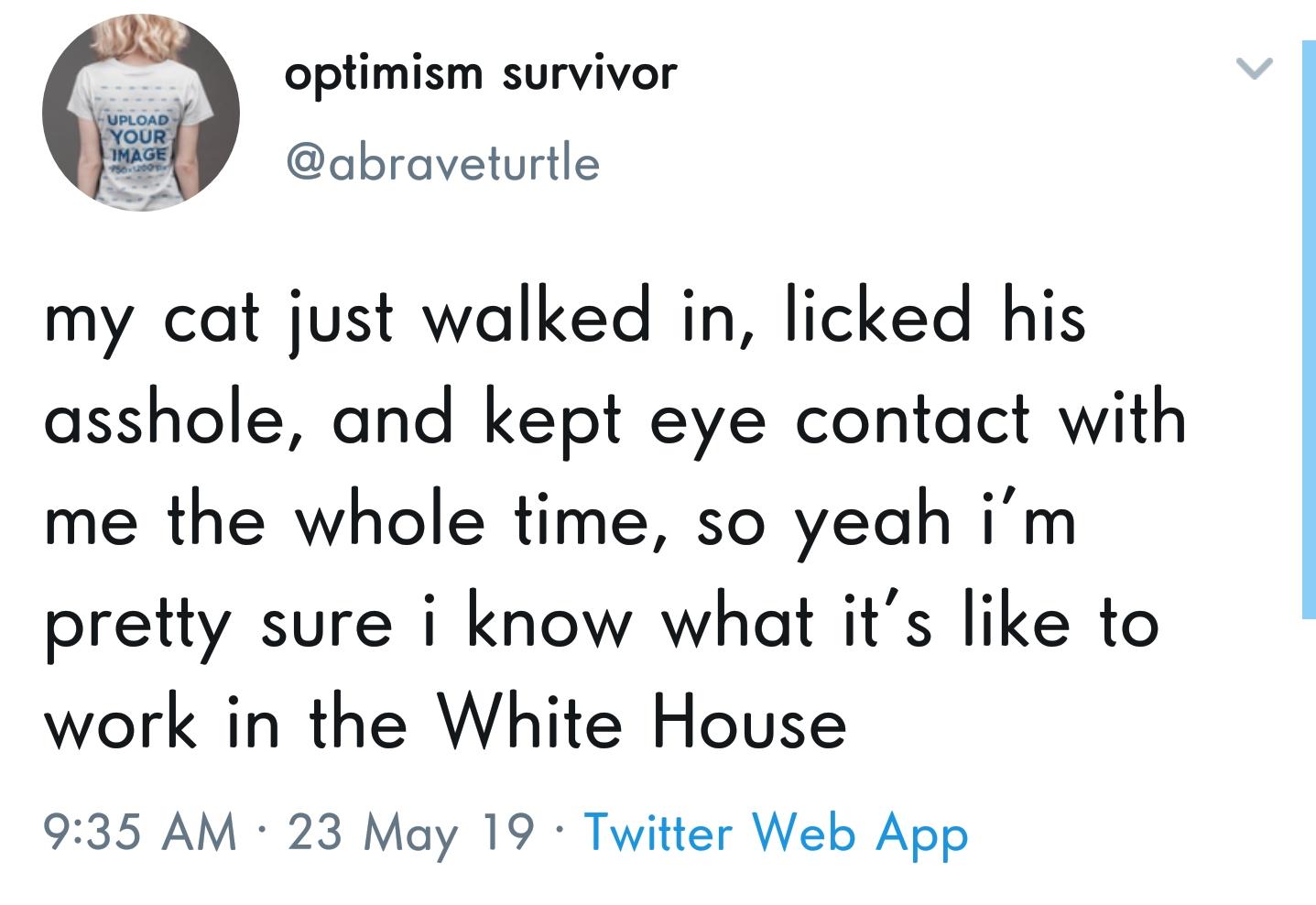Click the phrase "so yeah i'm" in tweet
The width and height of the screenshot is (1316, 905).
[x=886, y=519]
